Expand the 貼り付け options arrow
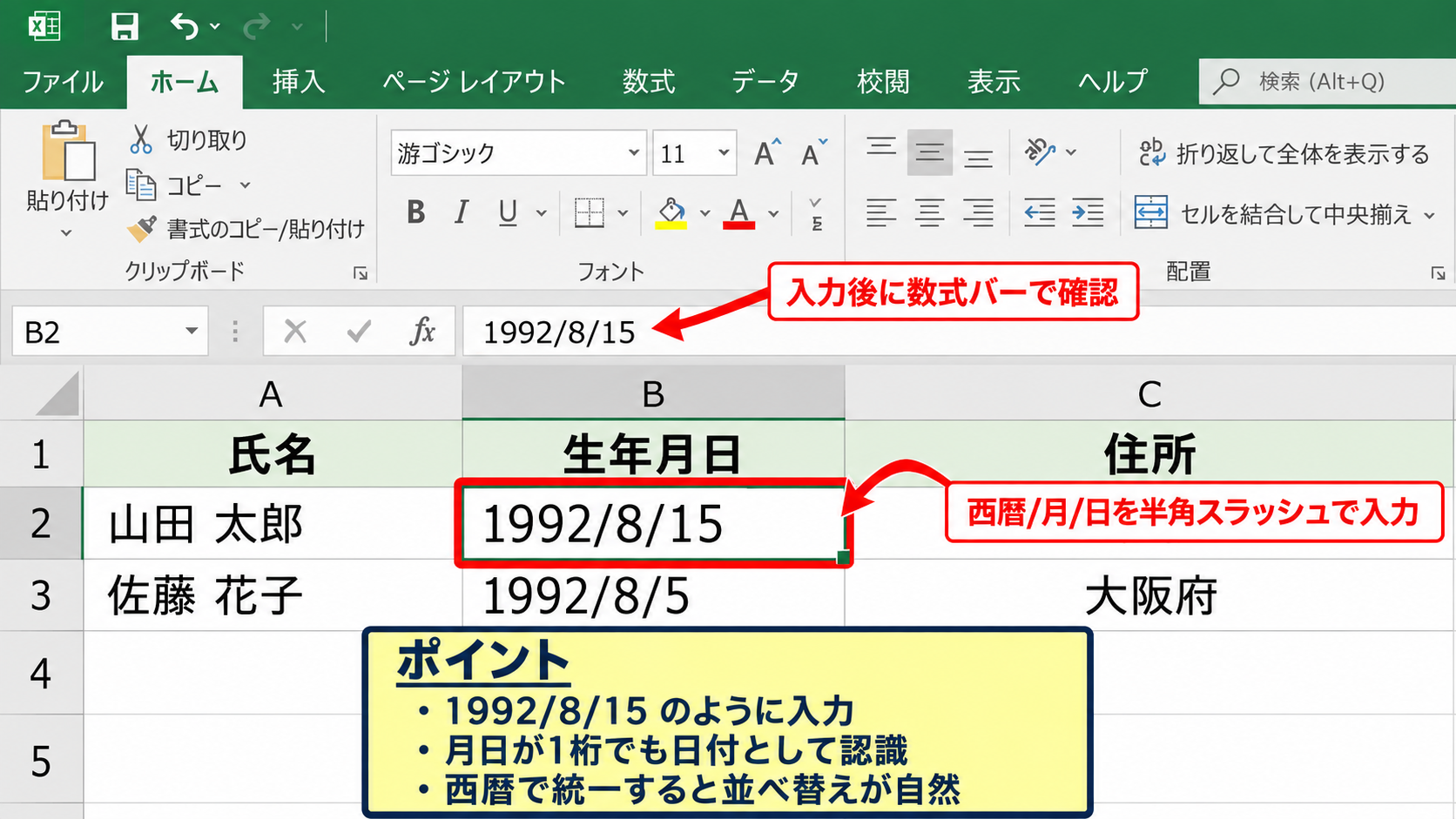The width and height of the screenshot is (1456, 819). [x=66, y=232]
